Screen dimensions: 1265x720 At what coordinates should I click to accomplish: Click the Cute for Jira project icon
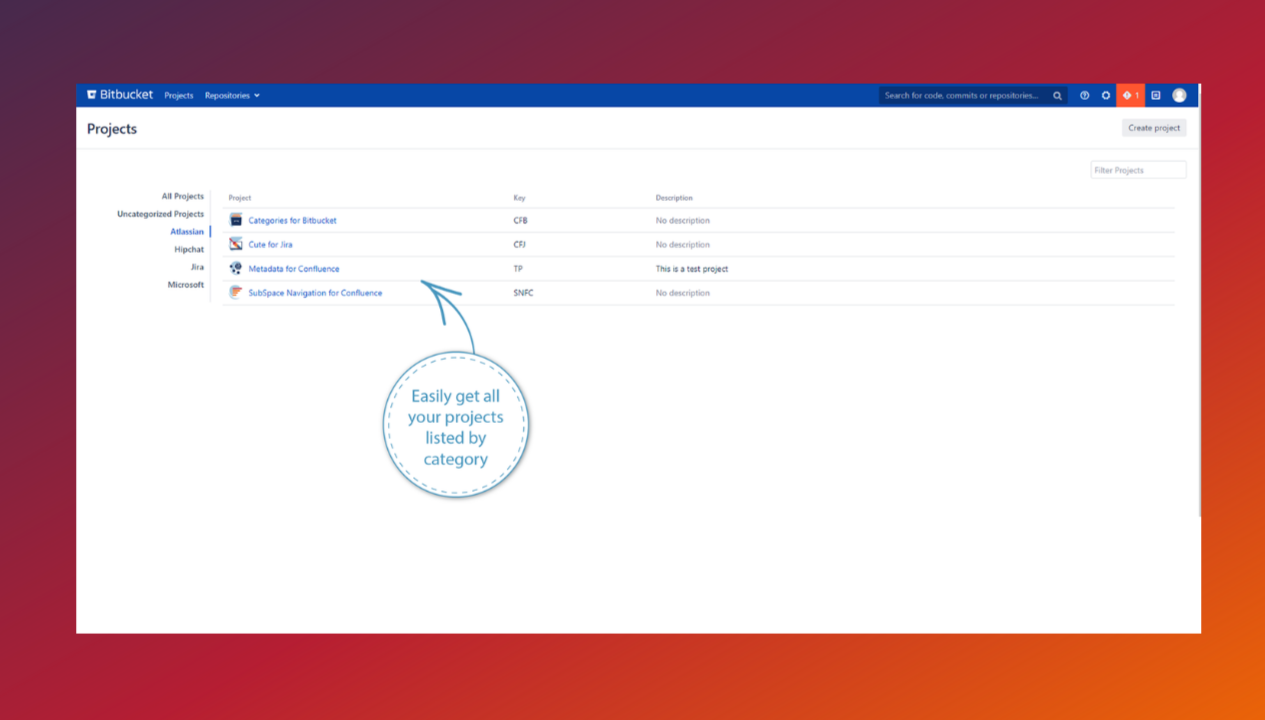[x=234, y=244]
